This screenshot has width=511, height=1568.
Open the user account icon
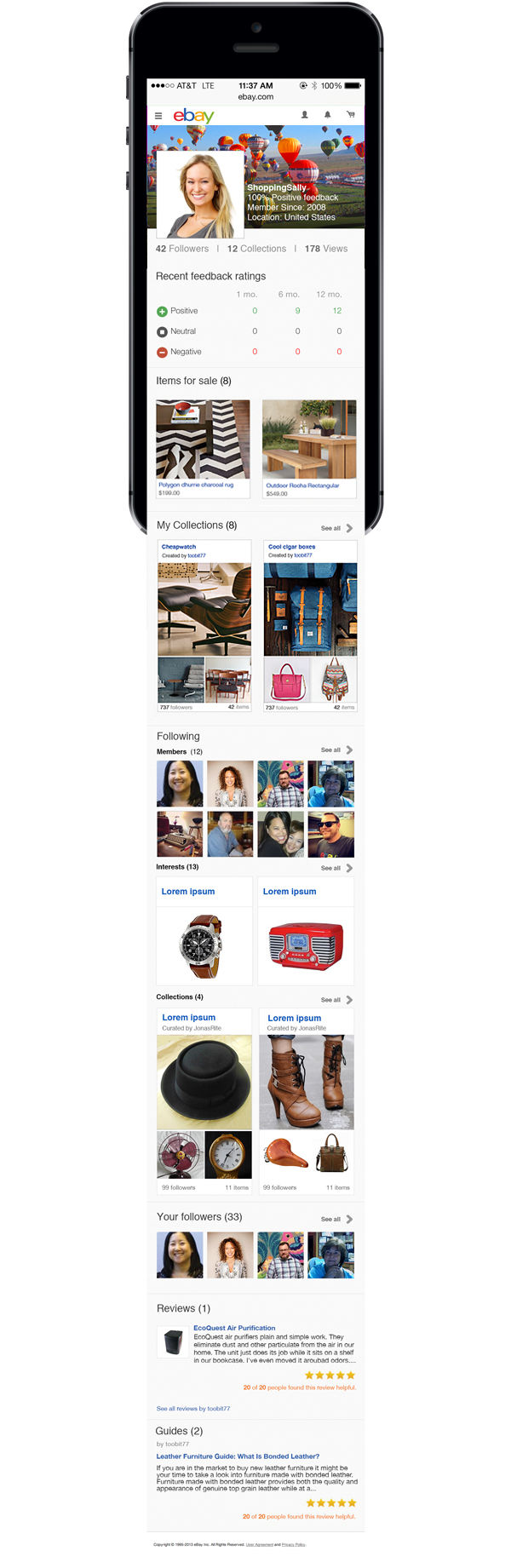click(304, 114)
